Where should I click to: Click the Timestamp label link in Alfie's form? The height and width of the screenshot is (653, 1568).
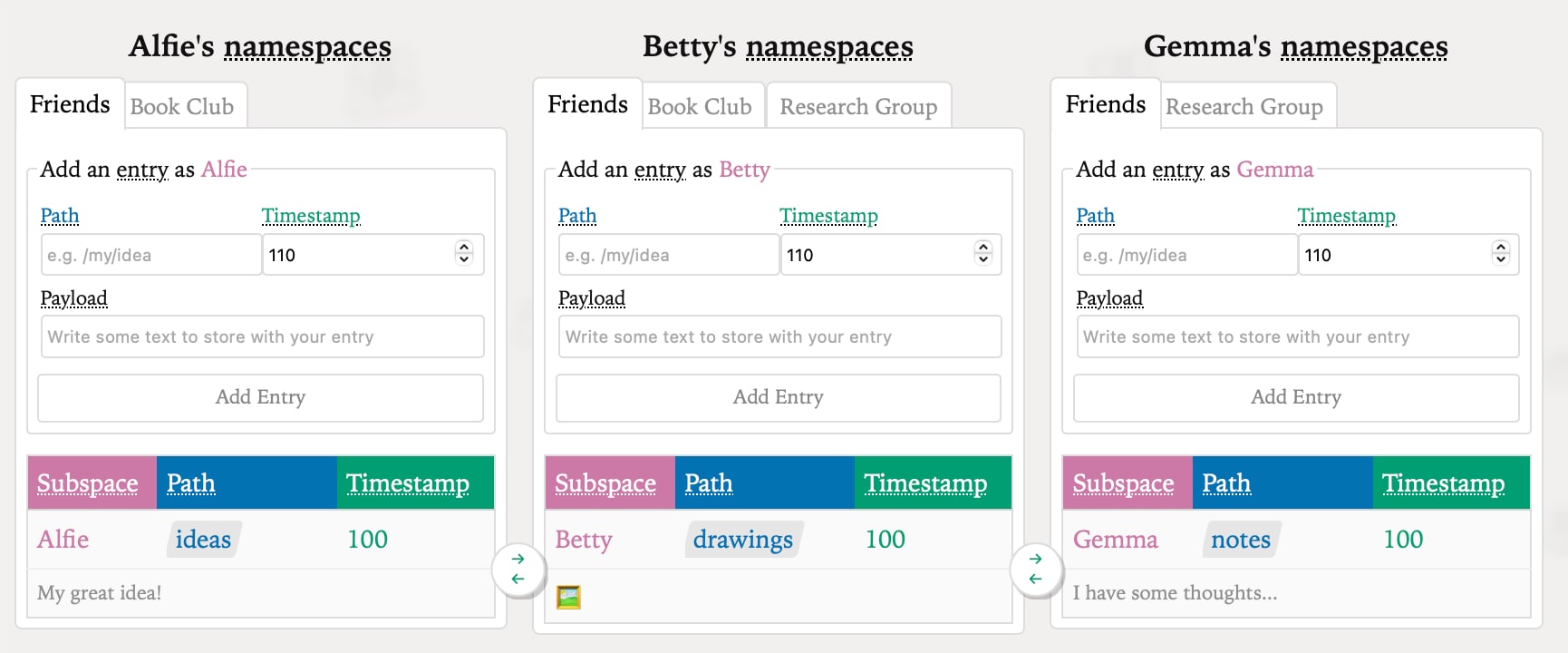point(311,216)
